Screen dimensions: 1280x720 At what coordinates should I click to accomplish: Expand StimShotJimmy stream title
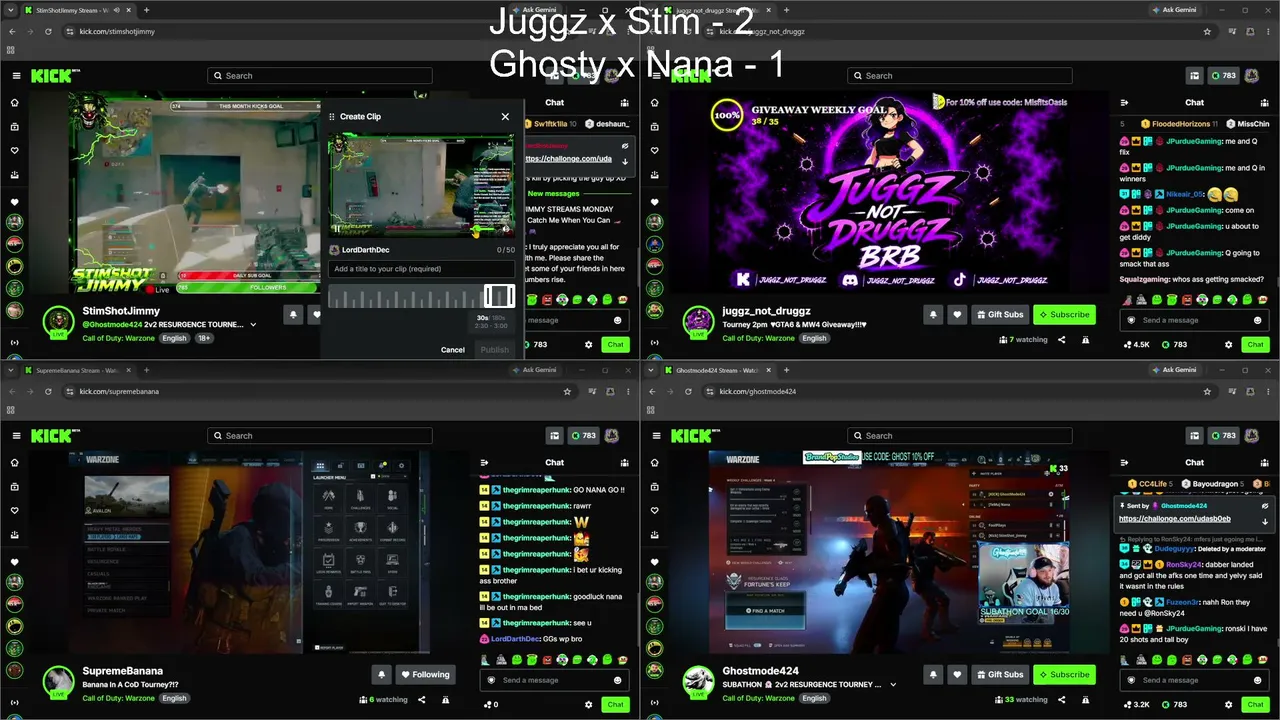[253, 325]
